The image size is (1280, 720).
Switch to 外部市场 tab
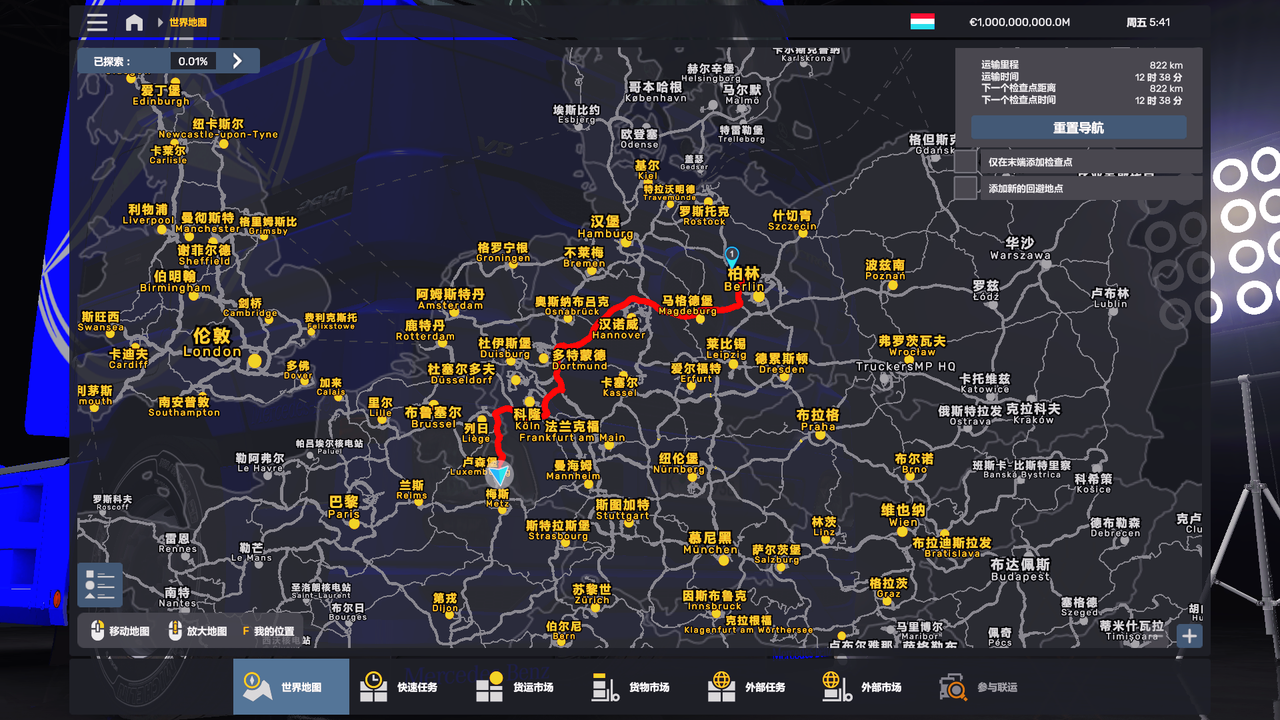[871, 687]
